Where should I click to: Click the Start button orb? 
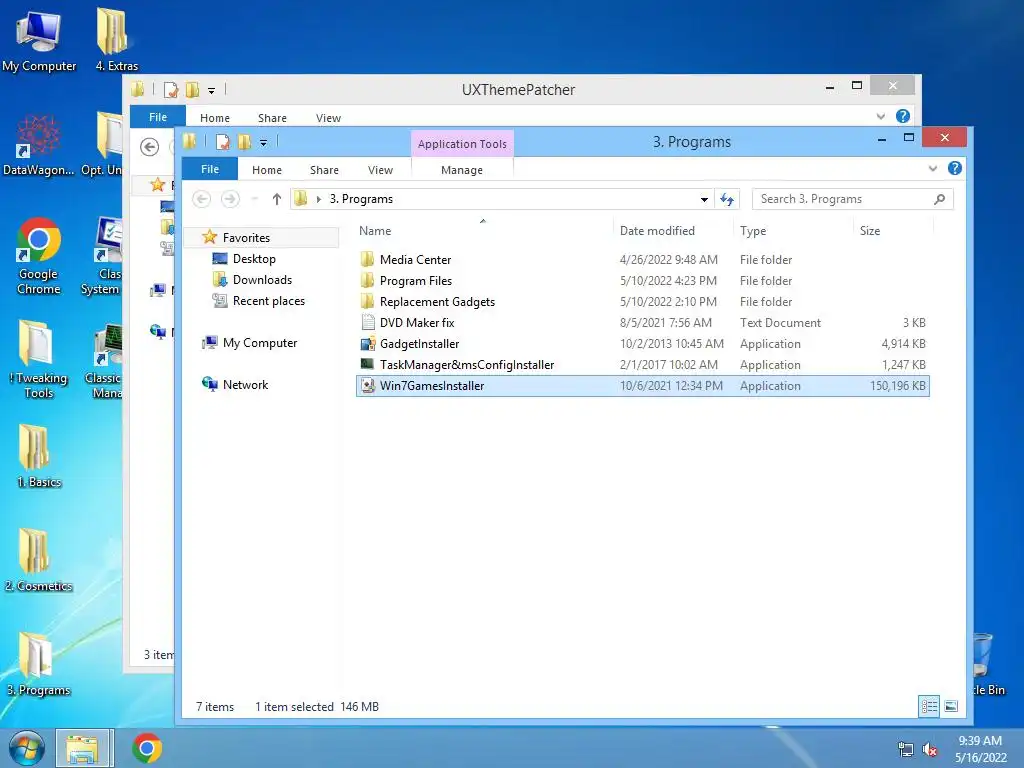pos(26,748)
